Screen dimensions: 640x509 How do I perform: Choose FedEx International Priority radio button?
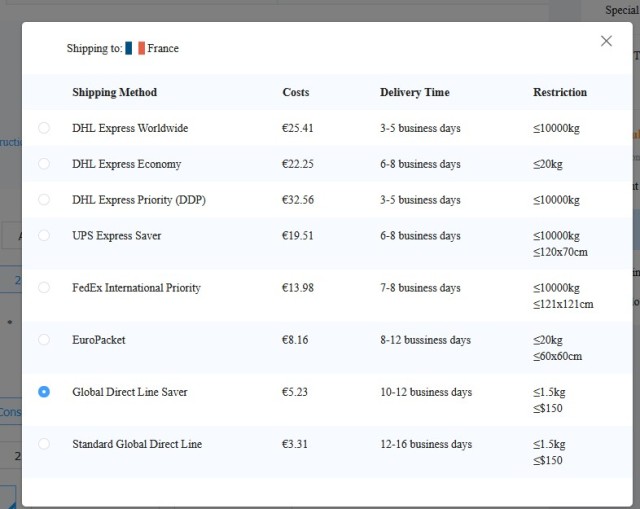point(44,287)
